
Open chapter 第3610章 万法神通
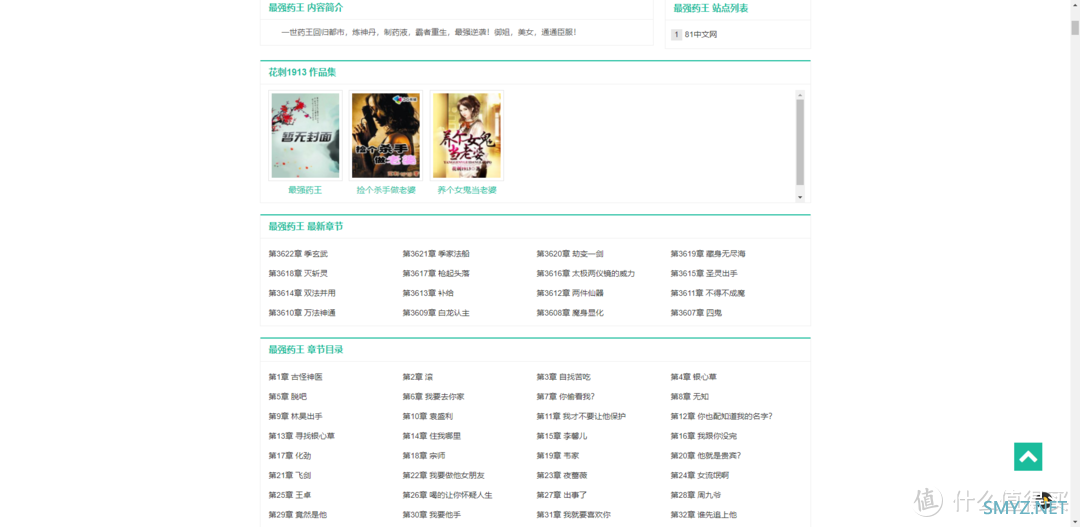(302, 313)
